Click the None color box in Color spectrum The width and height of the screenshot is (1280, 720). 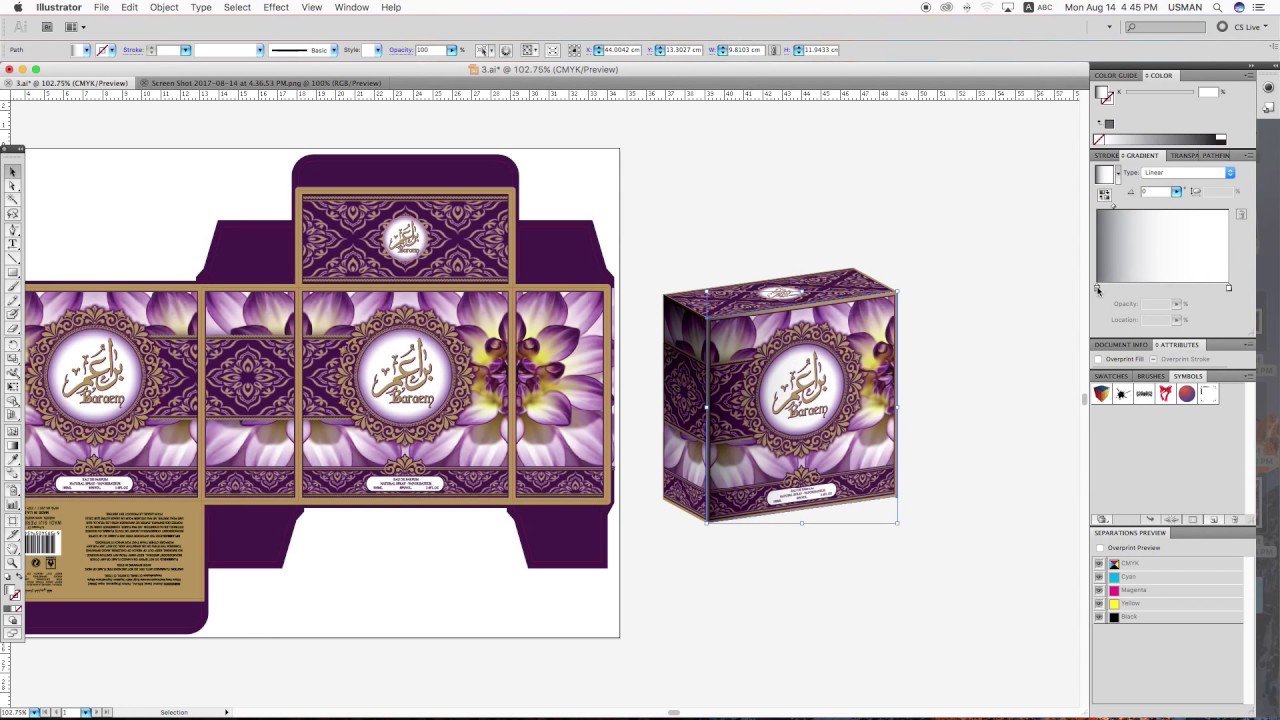[x=1100, y=139]
